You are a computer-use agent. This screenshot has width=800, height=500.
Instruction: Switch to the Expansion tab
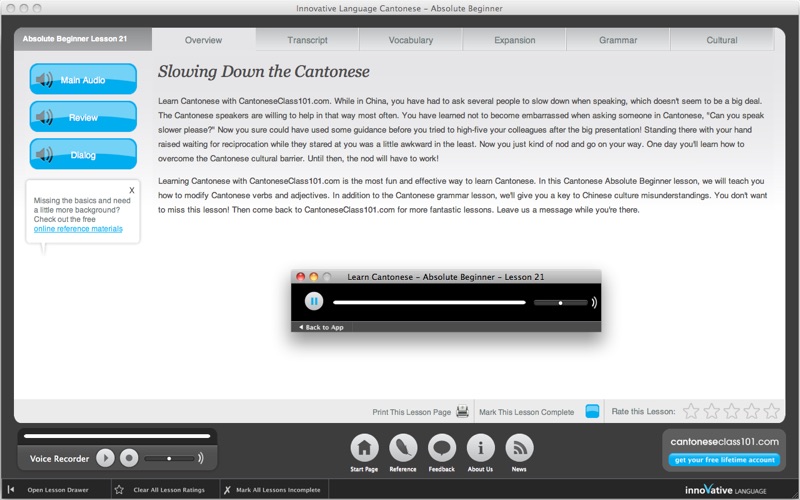click(x=514, y=40)
